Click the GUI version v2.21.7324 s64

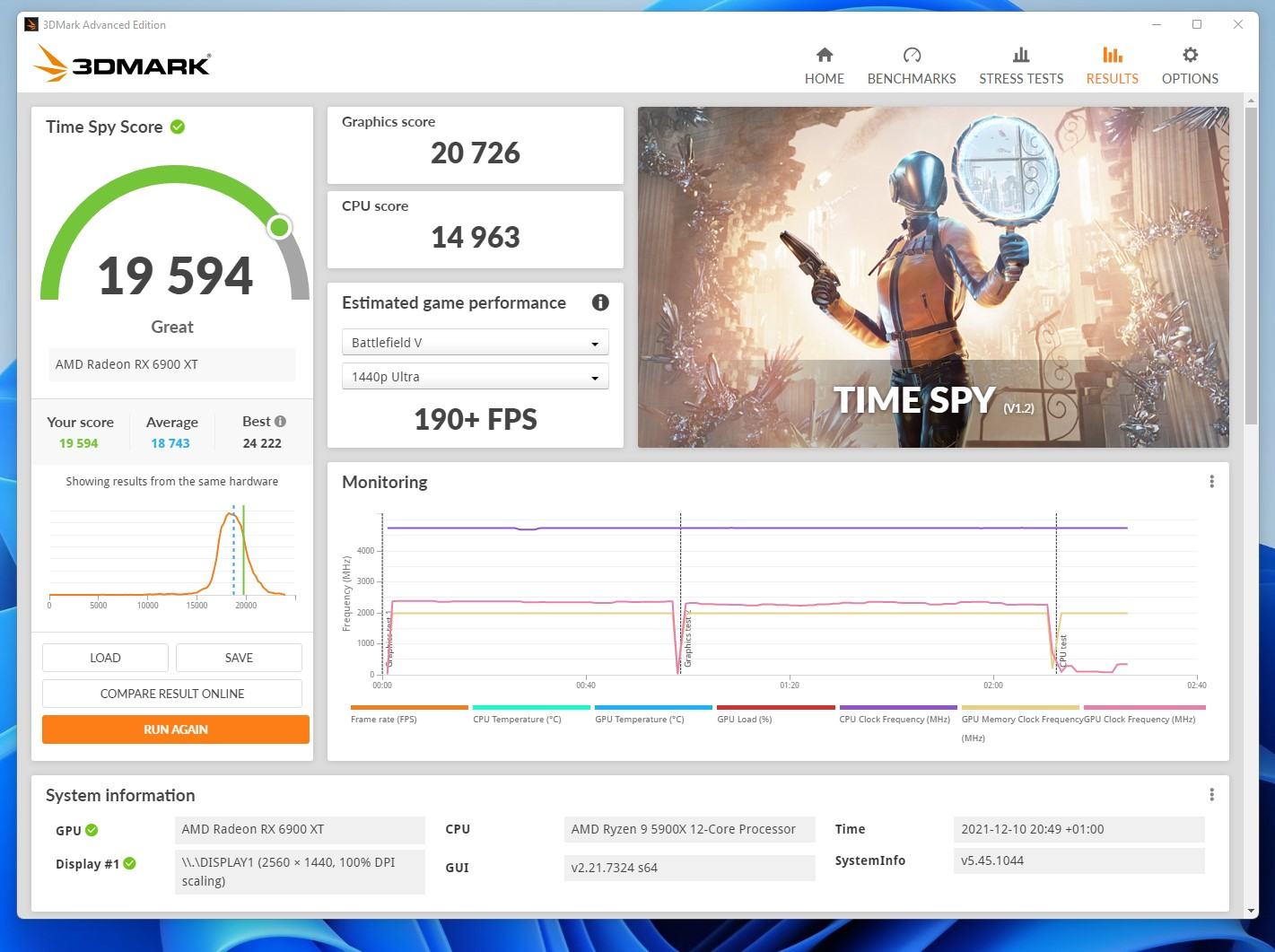coord(689,868)
